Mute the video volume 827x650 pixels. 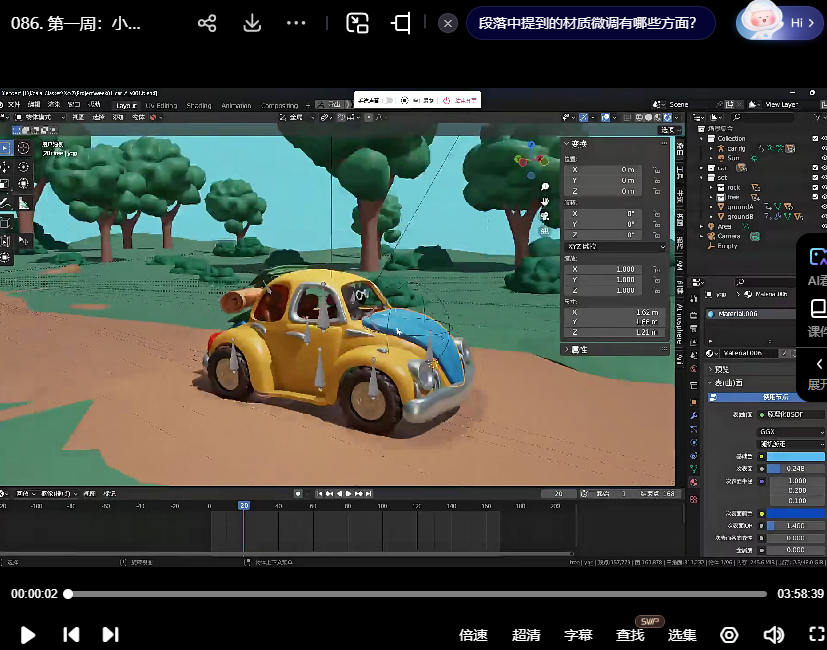pyautogui.click(x=773, y=635)
